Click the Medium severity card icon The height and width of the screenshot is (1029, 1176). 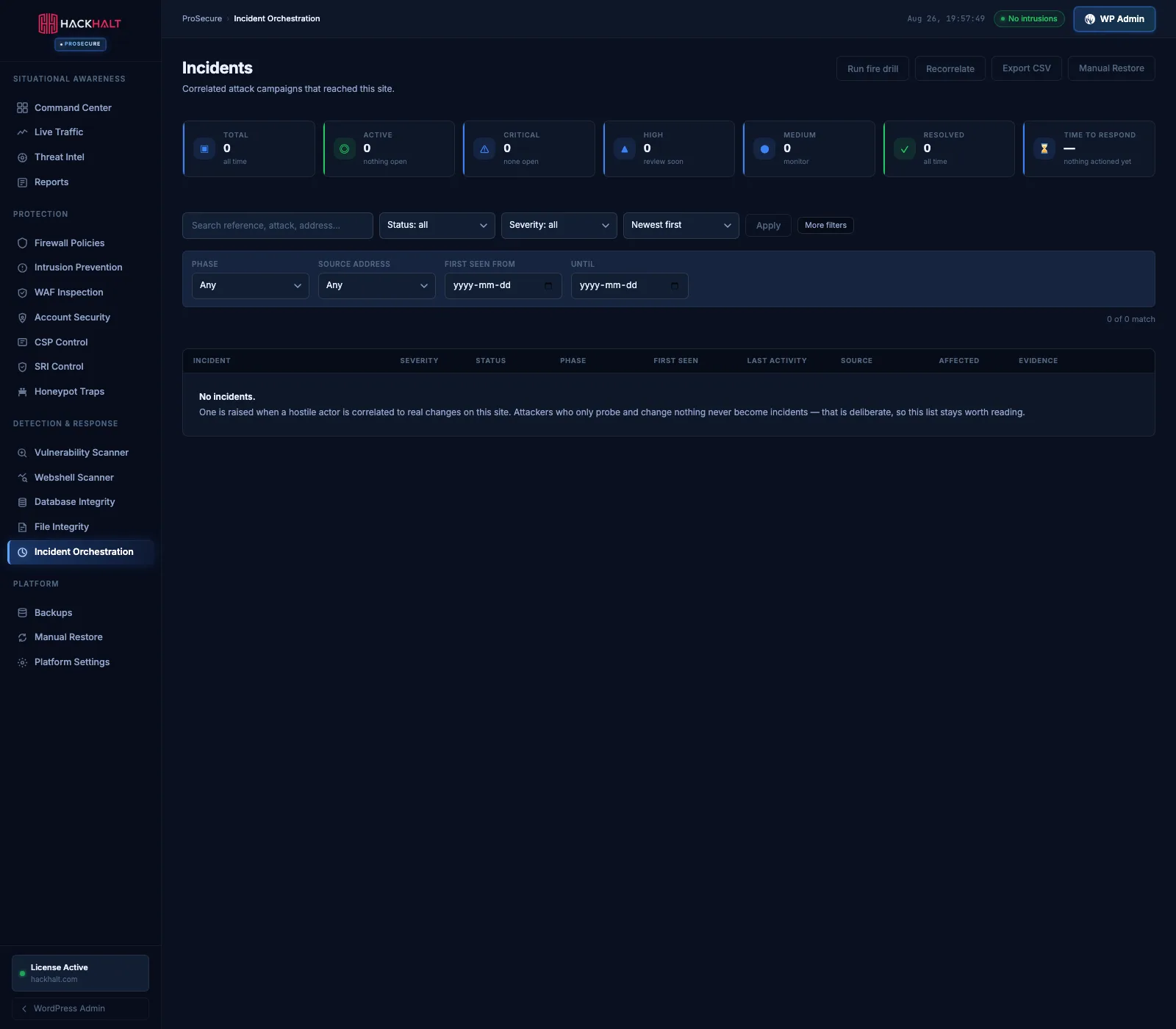(764, 149)
